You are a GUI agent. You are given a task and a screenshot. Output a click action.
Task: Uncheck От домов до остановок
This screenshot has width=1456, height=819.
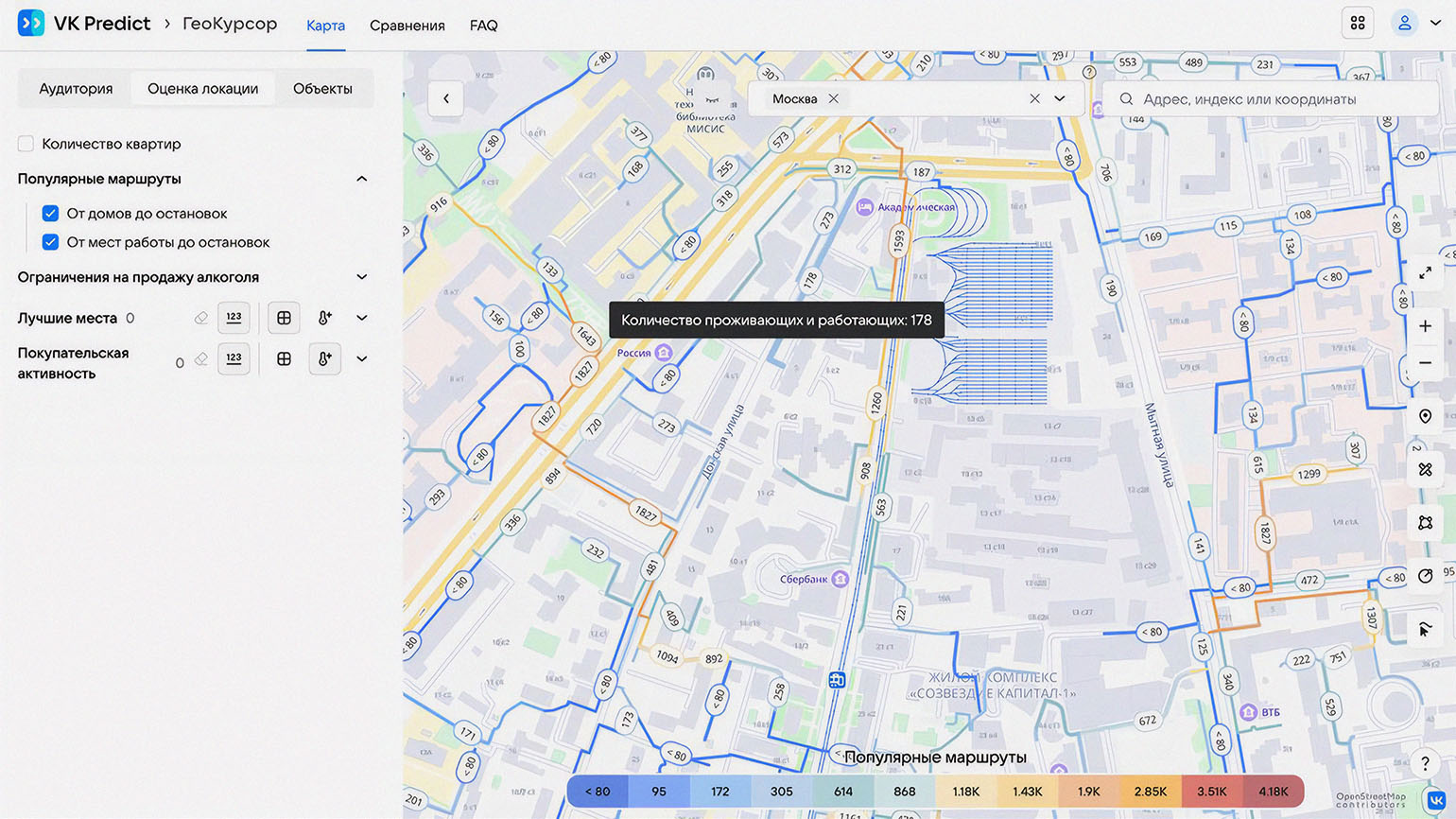tap(51, 214)
